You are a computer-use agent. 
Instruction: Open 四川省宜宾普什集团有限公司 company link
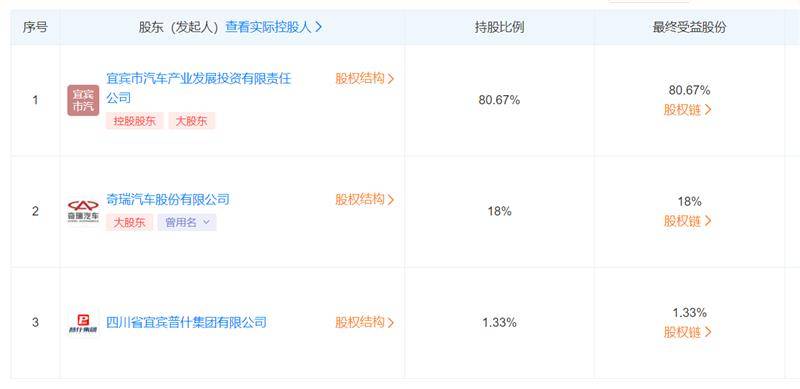coord(186,323)
